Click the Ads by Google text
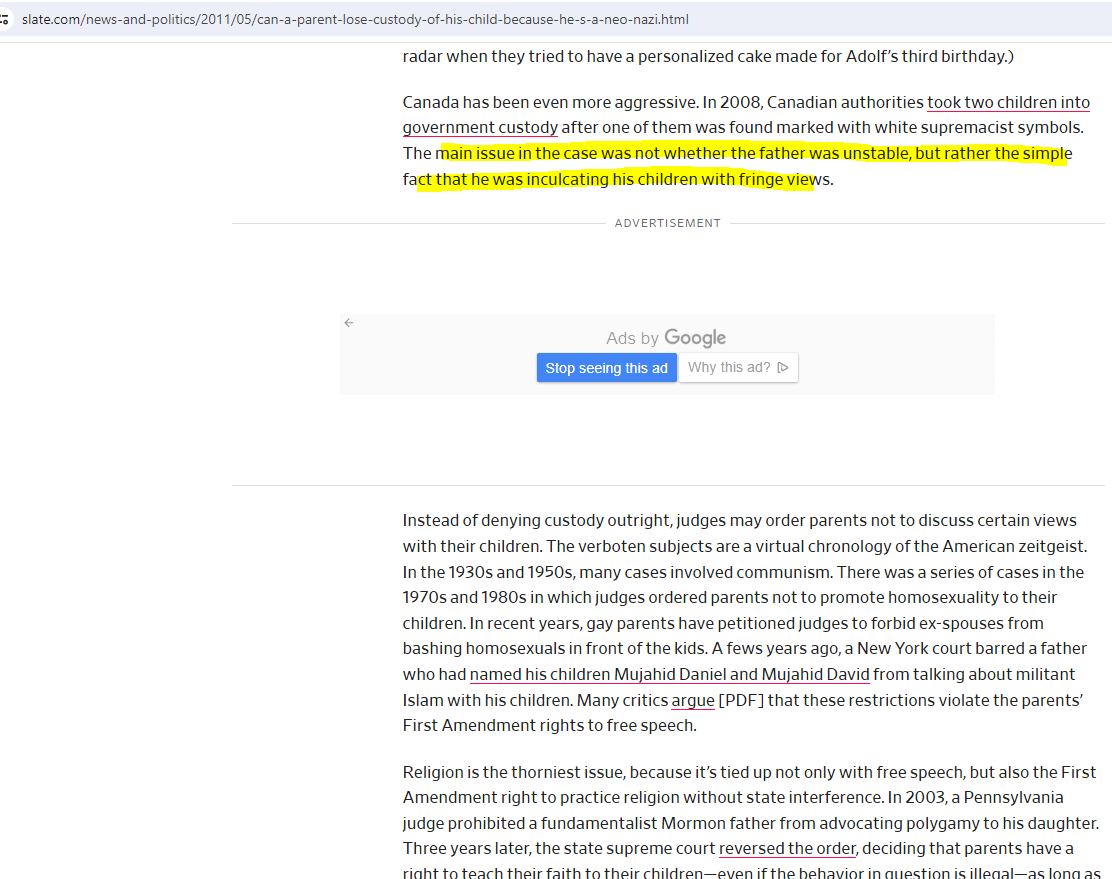This screenshot has height=879, width=1112. click(x=666, y=338)
